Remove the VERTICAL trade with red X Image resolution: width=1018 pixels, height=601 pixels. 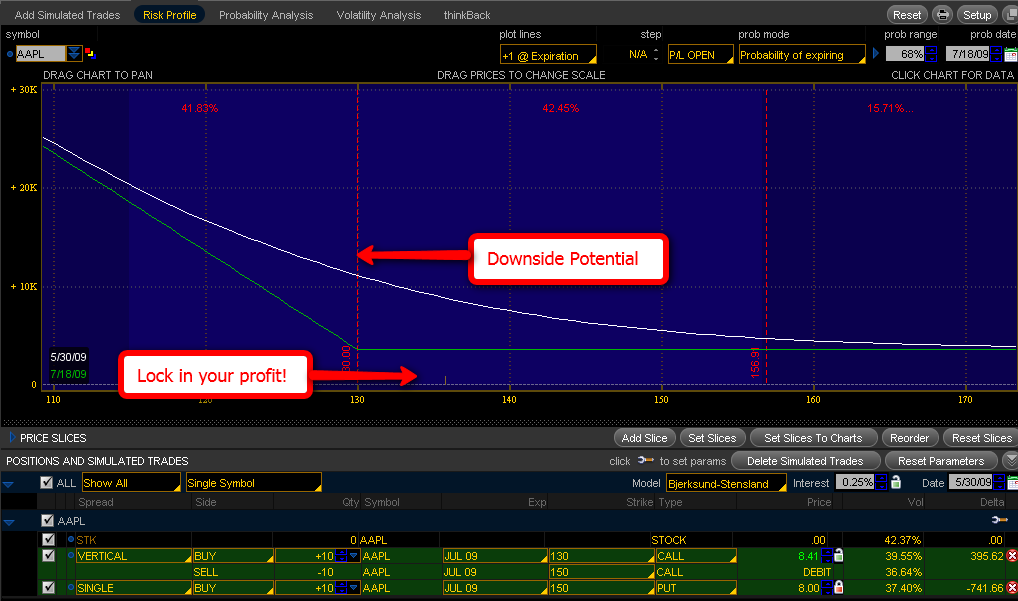click(1011, 556)
